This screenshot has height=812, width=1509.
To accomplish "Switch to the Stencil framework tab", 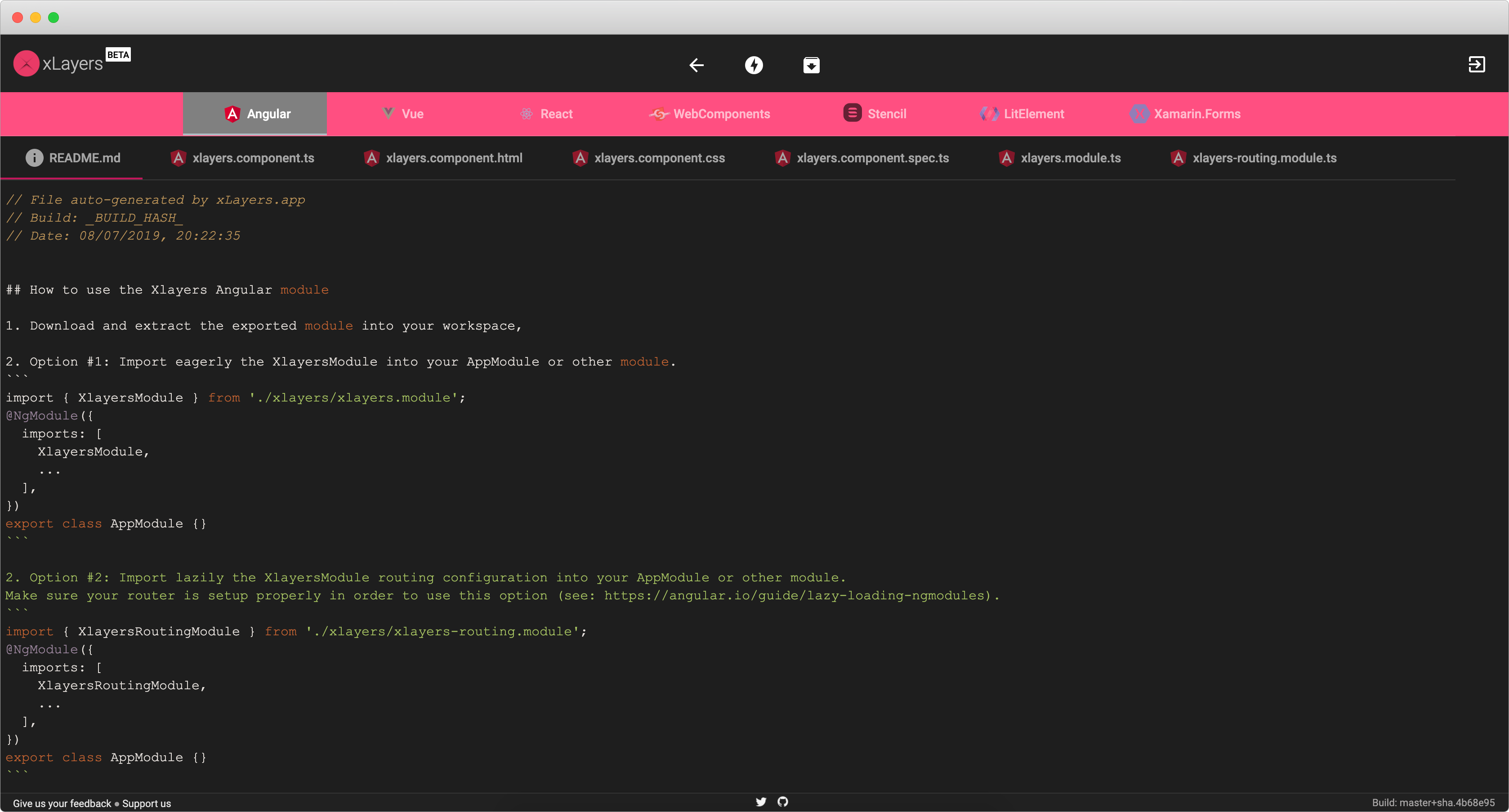I will (875, 114).
